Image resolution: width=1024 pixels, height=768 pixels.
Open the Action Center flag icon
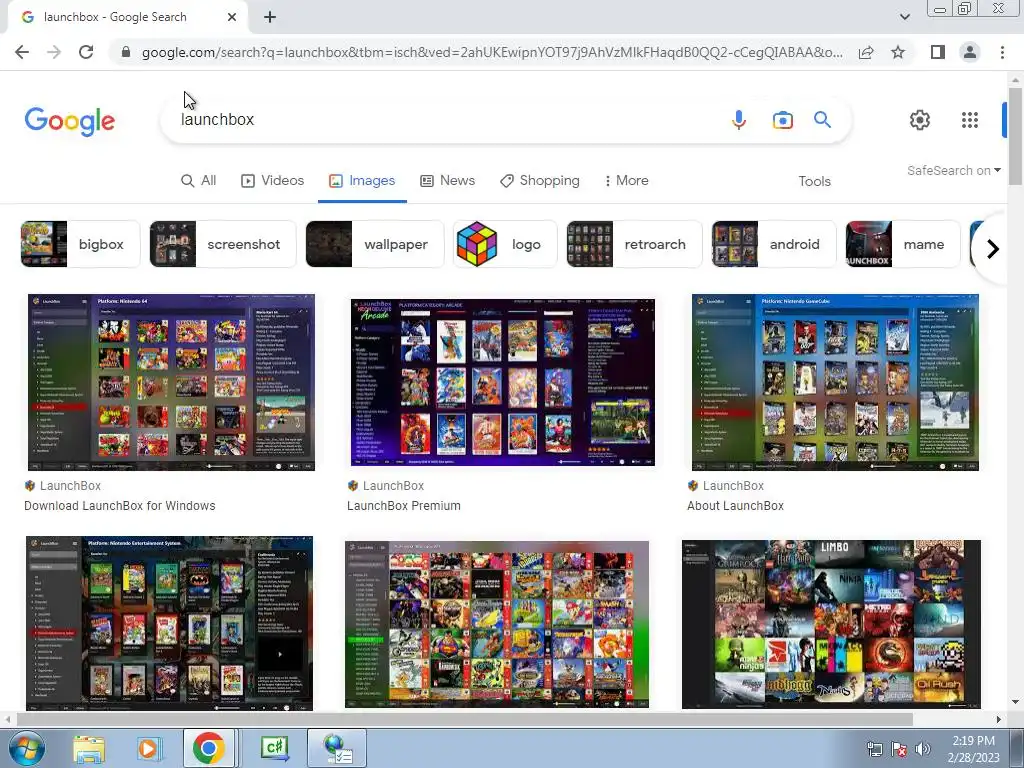899,749
